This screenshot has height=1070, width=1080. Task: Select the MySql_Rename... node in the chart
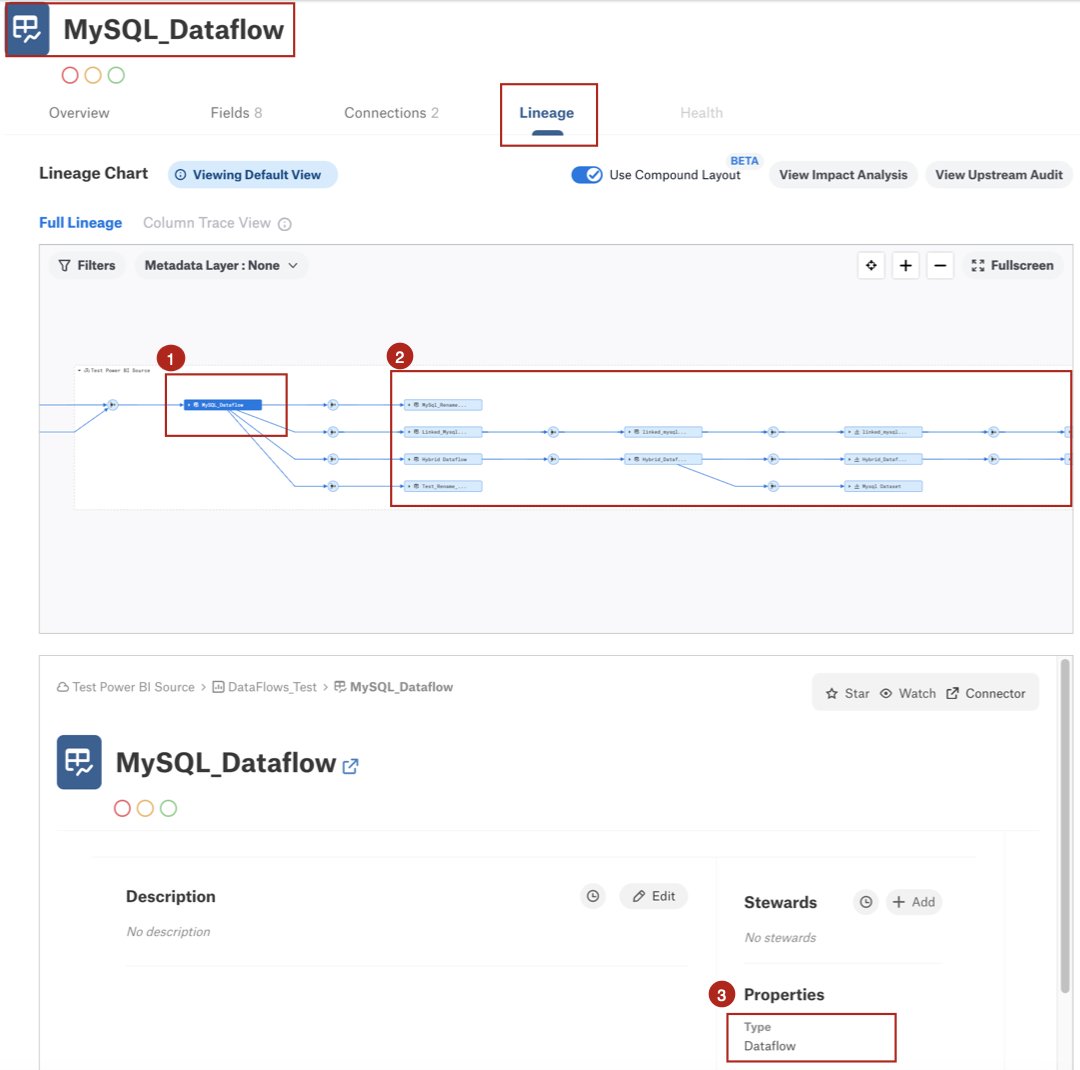tap(444, 405)
